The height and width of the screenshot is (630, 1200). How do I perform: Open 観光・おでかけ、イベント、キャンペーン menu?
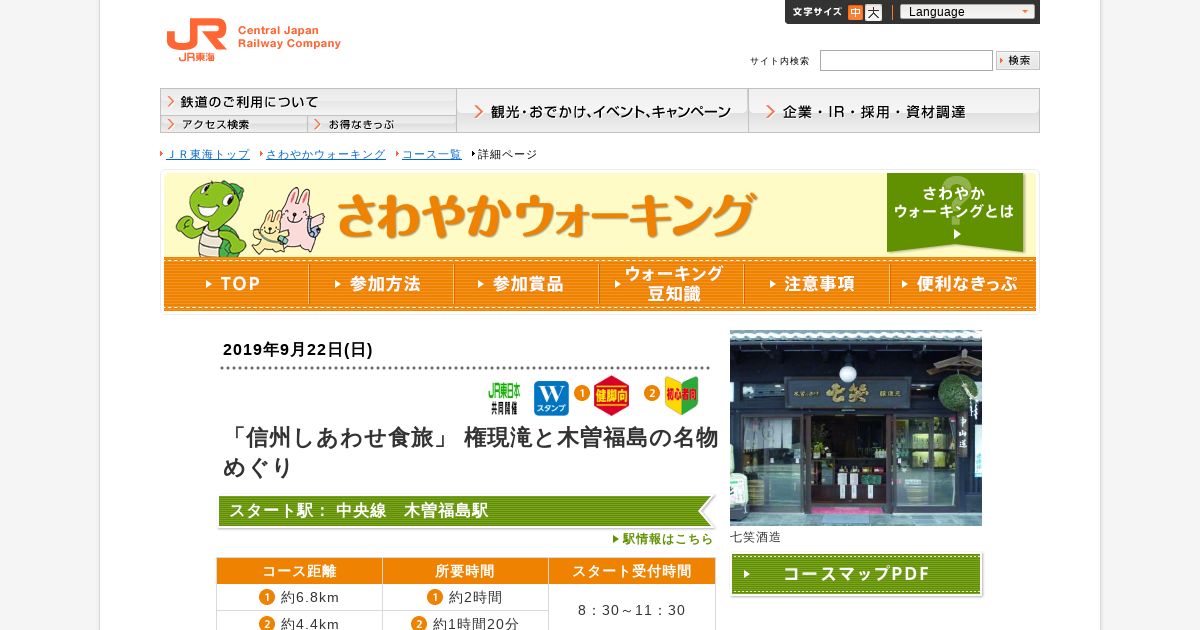[602, 111]
